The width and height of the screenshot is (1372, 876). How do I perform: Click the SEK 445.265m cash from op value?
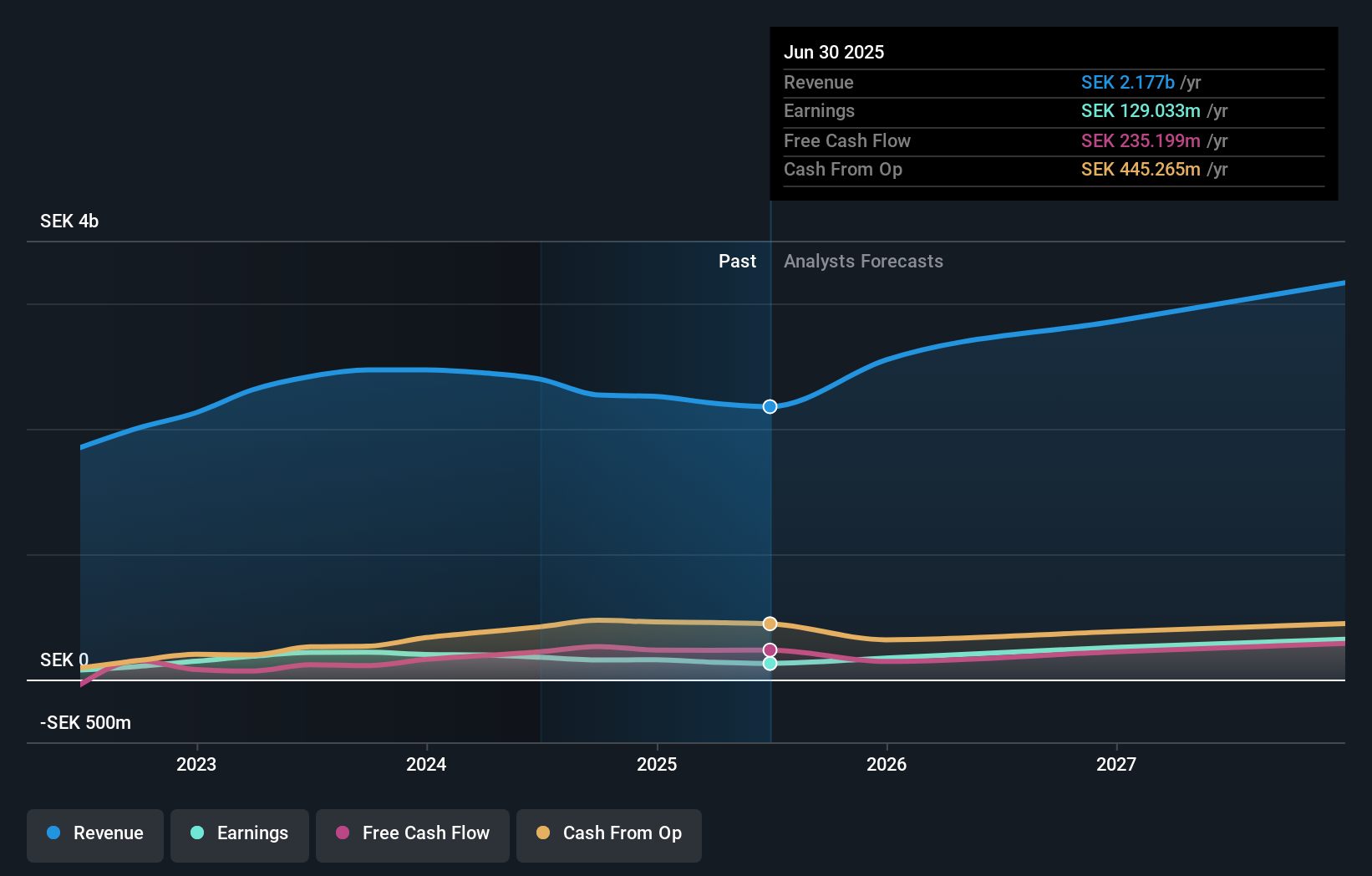point(1141,170)
